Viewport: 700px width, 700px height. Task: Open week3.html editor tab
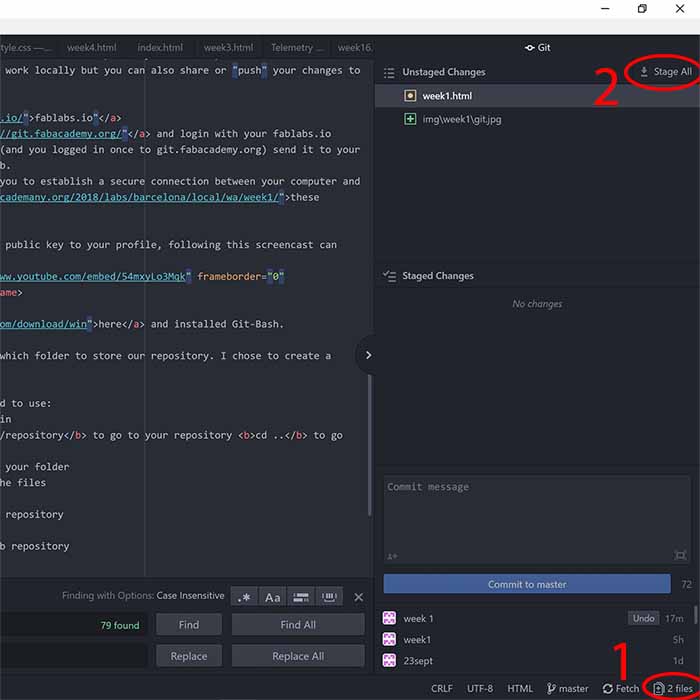[x=228, y=48]
